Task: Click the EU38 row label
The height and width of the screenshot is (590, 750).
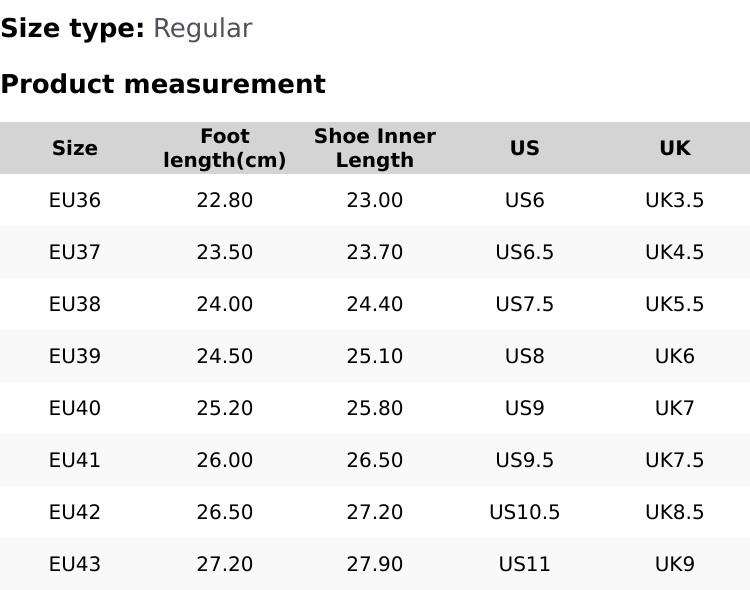Action: click(75, 304)
